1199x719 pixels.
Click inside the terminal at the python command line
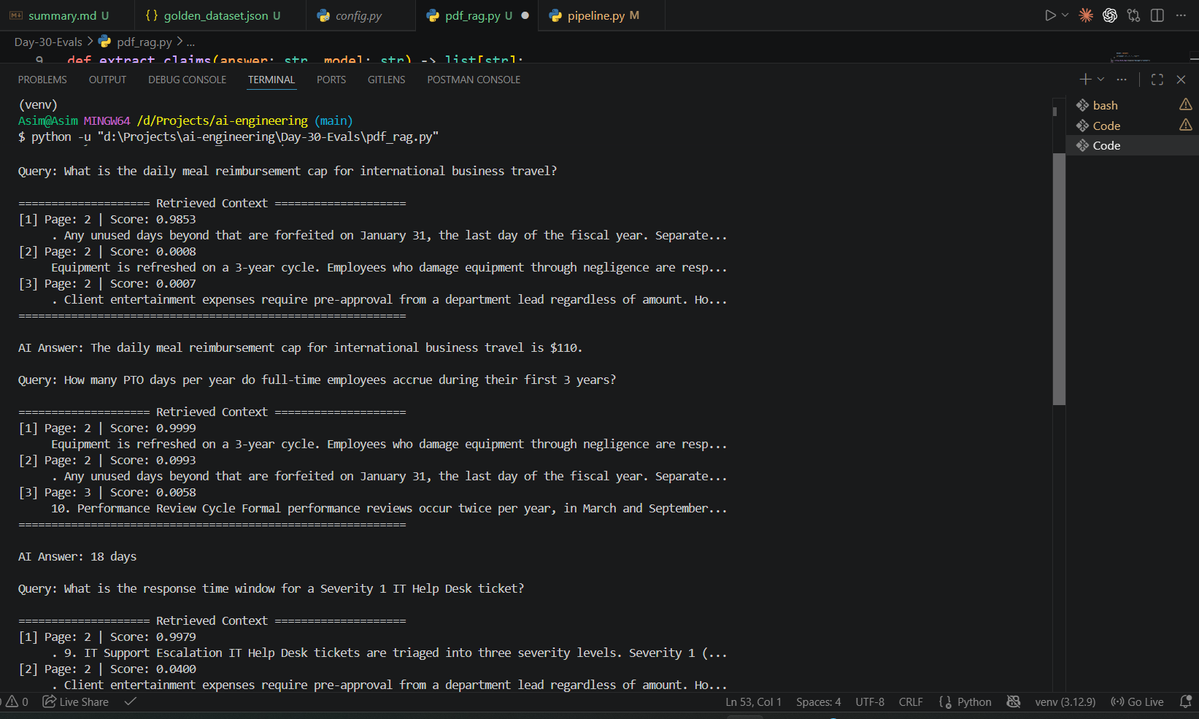[x=229, y=137]
